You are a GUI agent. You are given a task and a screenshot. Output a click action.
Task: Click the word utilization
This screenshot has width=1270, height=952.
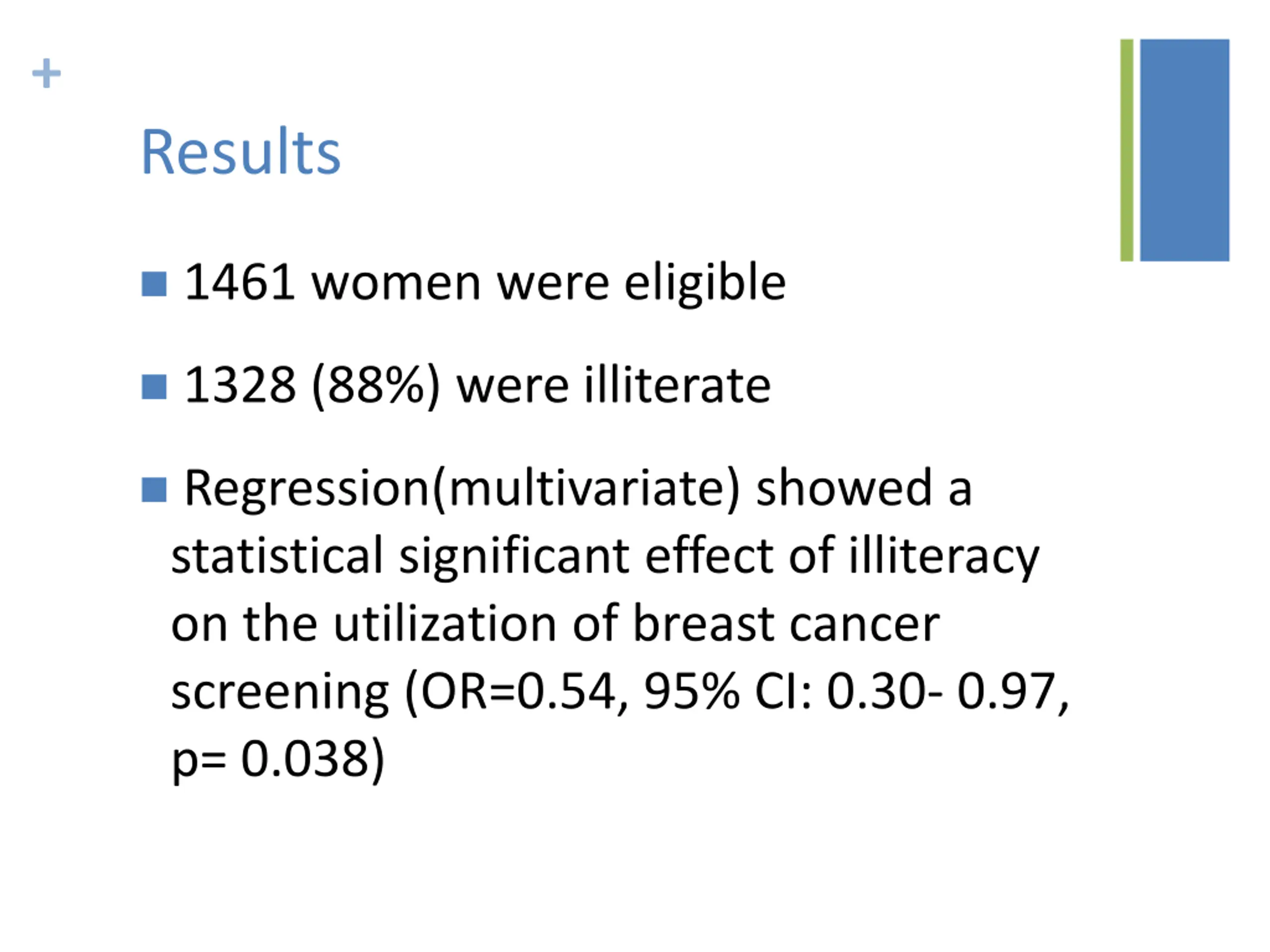[445, 623]
